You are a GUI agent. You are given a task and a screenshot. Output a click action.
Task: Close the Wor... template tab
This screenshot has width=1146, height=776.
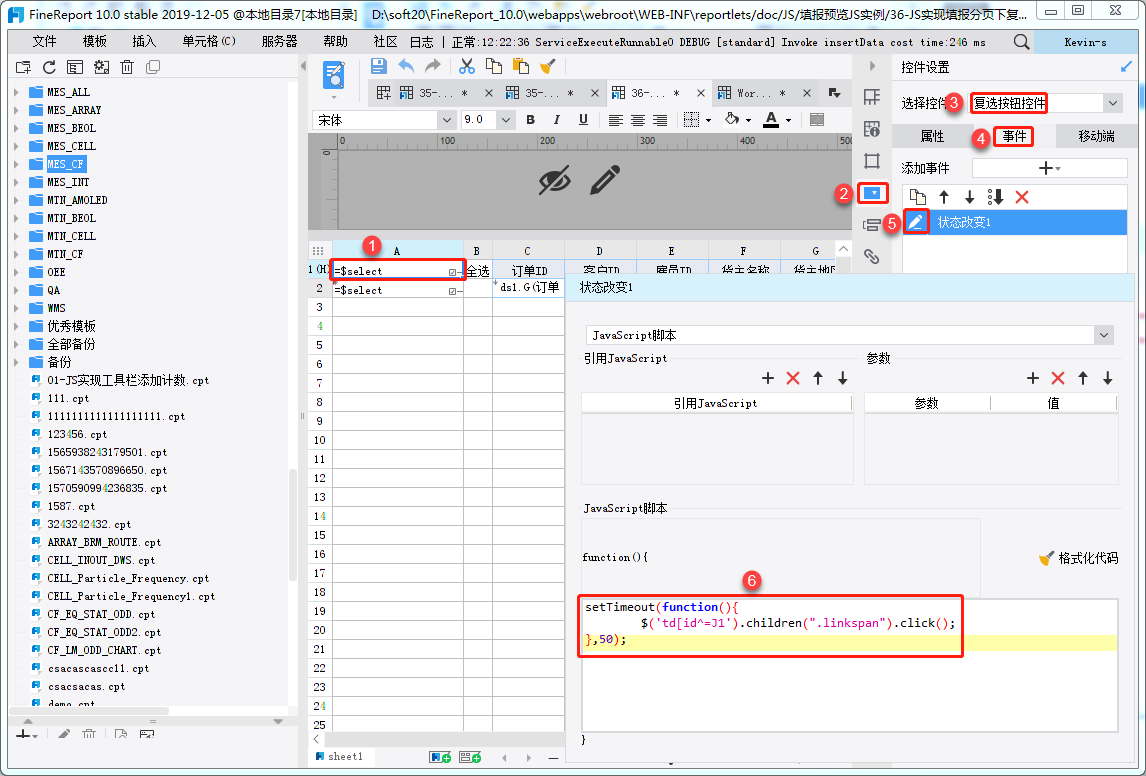tap(806, 93)
